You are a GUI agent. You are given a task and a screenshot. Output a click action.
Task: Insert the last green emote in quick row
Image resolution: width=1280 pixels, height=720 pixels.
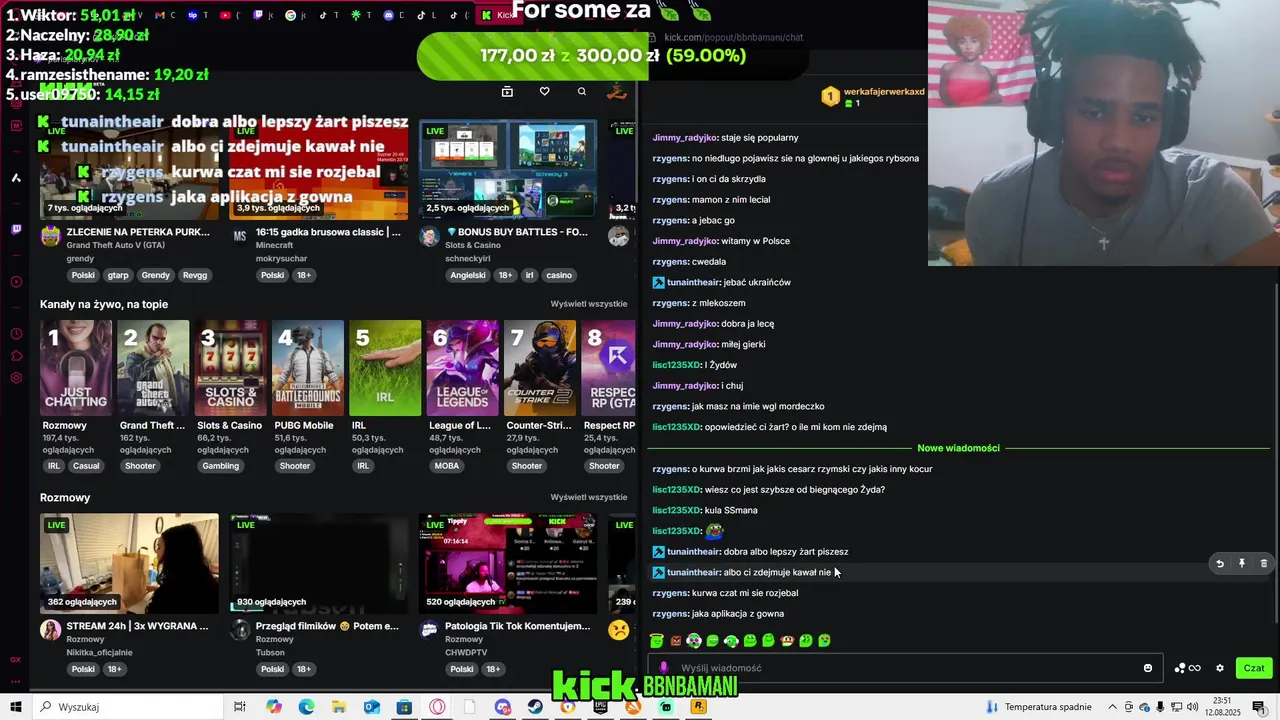(x=825, y=641)
